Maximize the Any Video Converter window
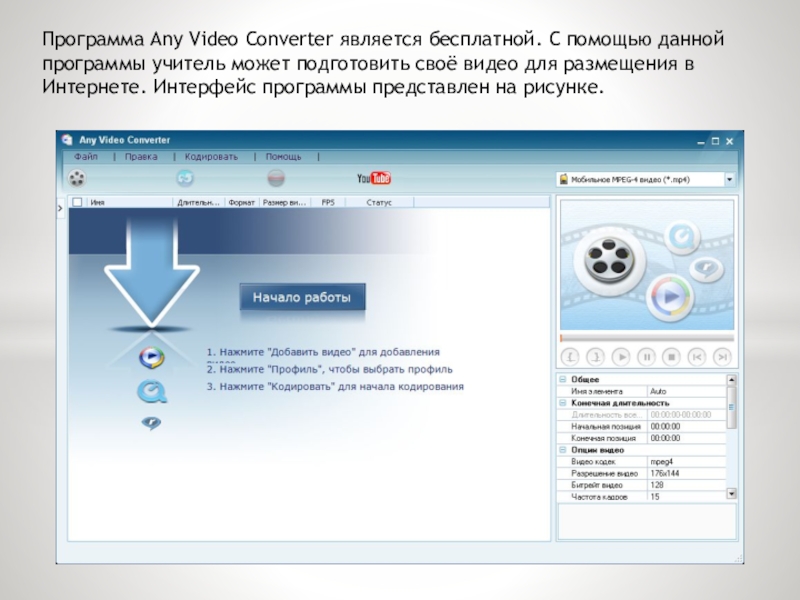Image resolution: width=800 pixels, height=600 pixels. [715, 141]
